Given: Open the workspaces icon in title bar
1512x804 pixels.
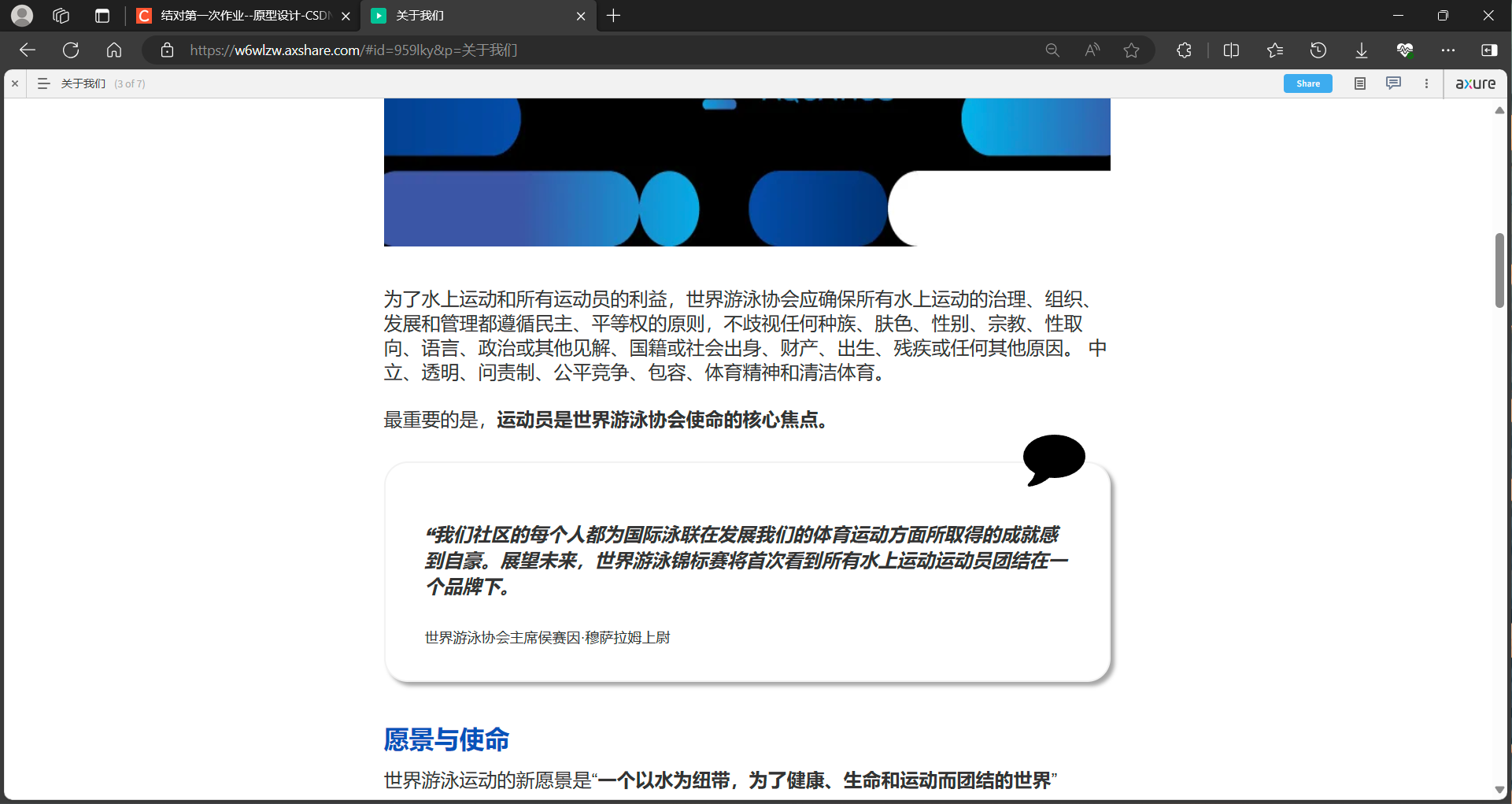Looking at the screenshot, I should click(61, 16).
